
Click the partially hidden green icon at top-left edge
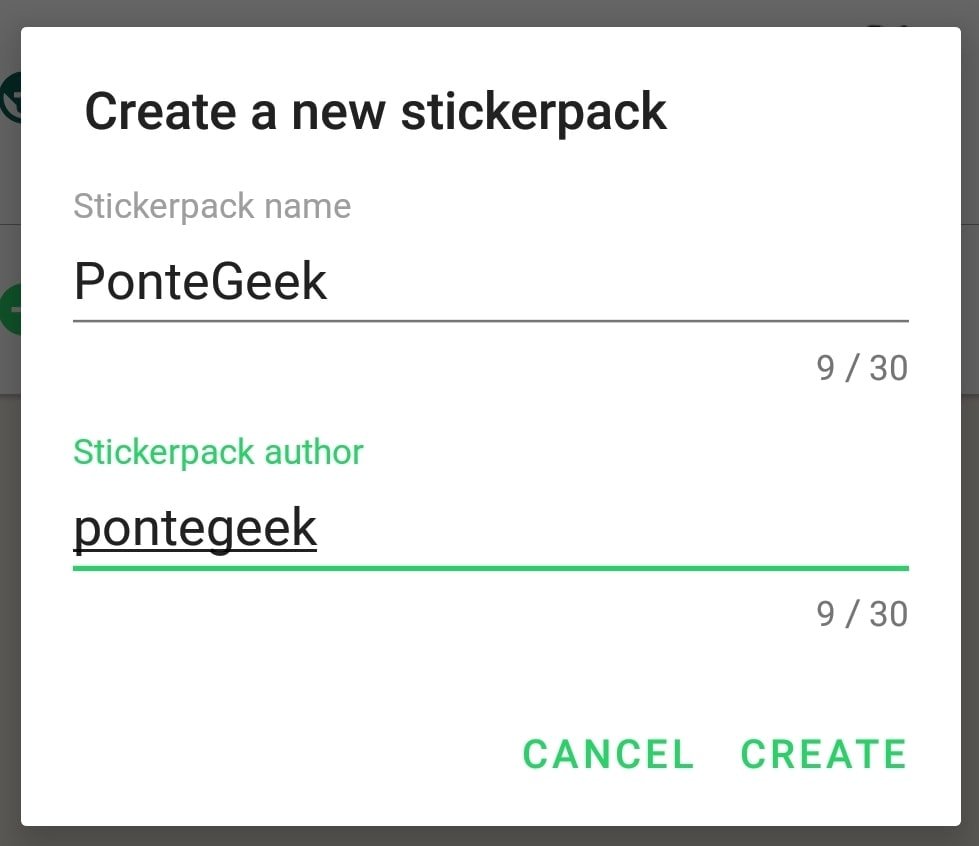[x=11, y=98]
